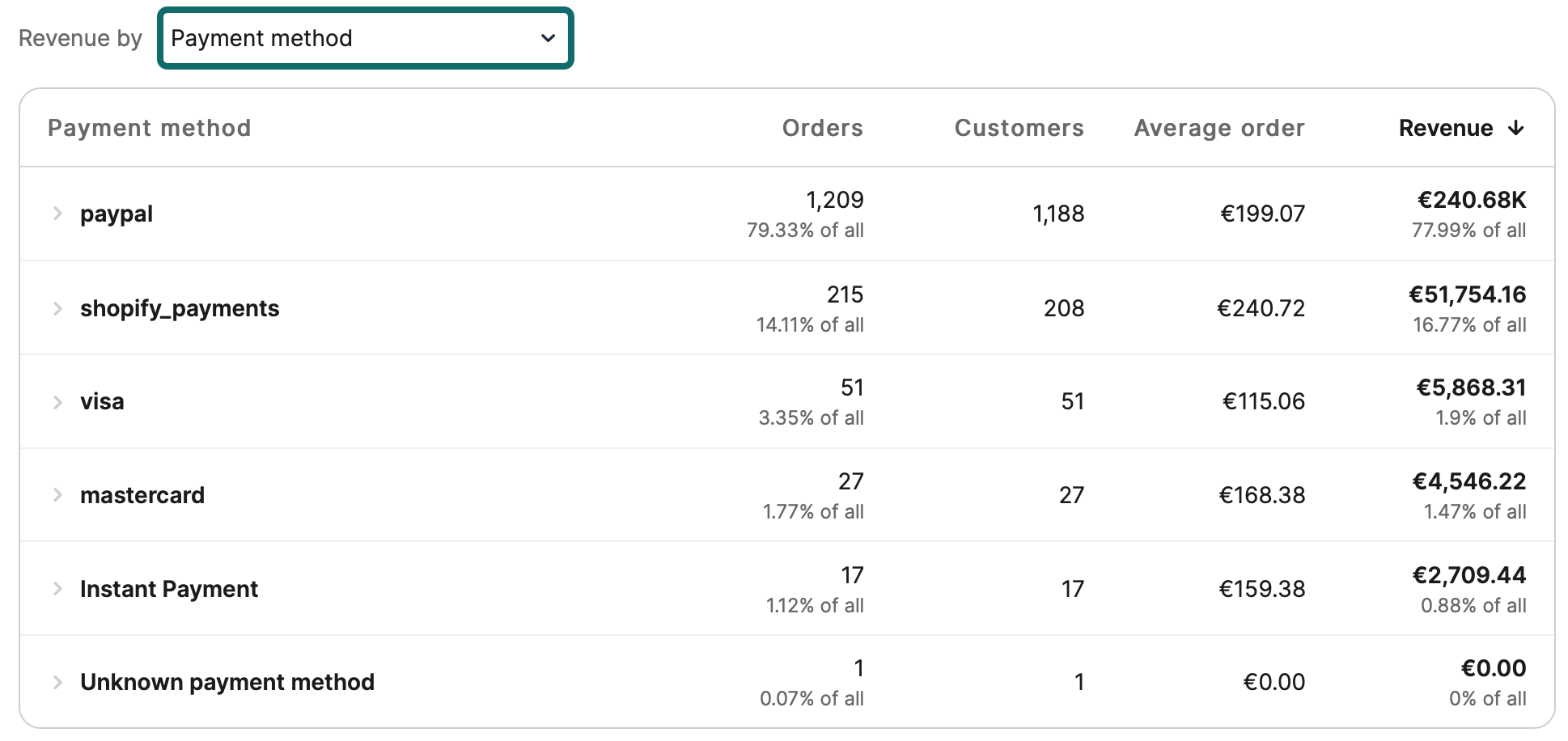Expand the shopify_payments row

[57, 307]
